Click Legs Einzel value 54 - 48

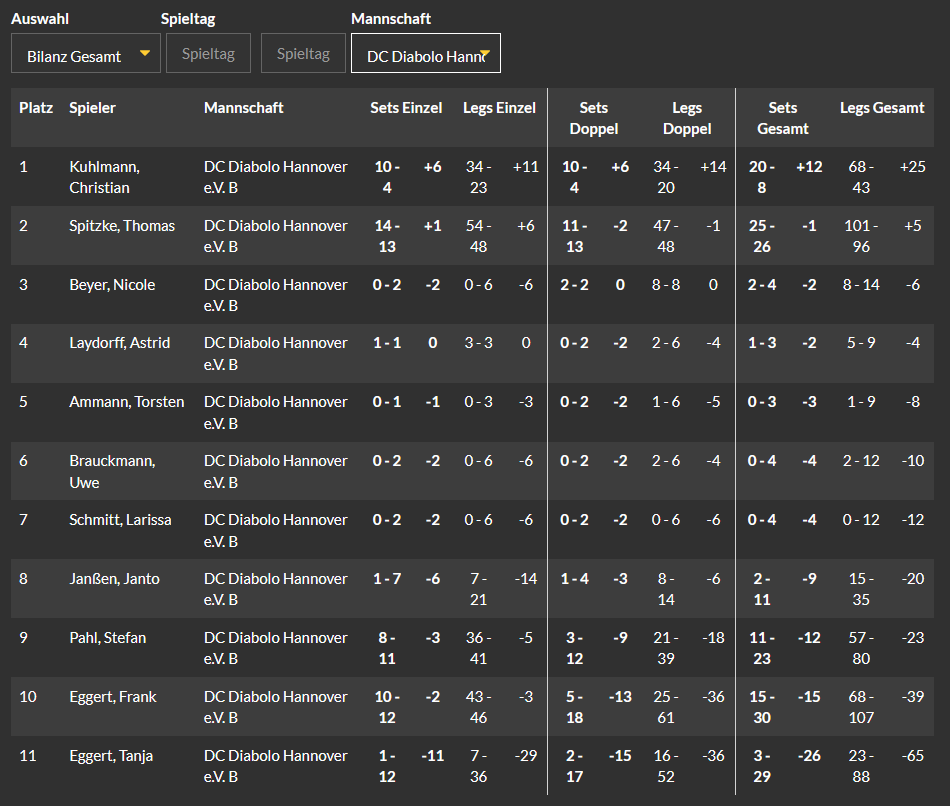tap(479, 236)
